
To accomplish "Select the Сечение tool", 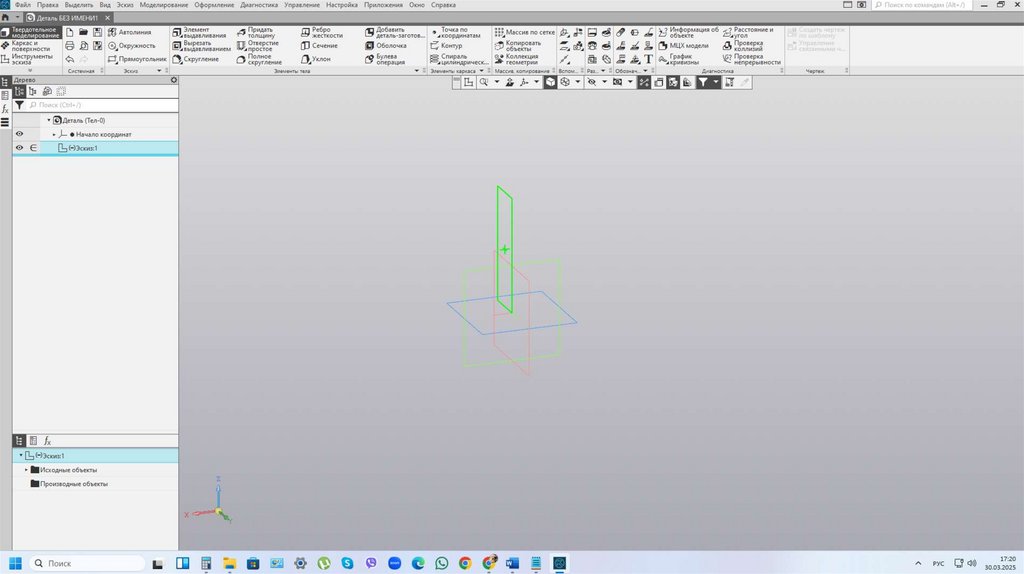I will [319, 46].
